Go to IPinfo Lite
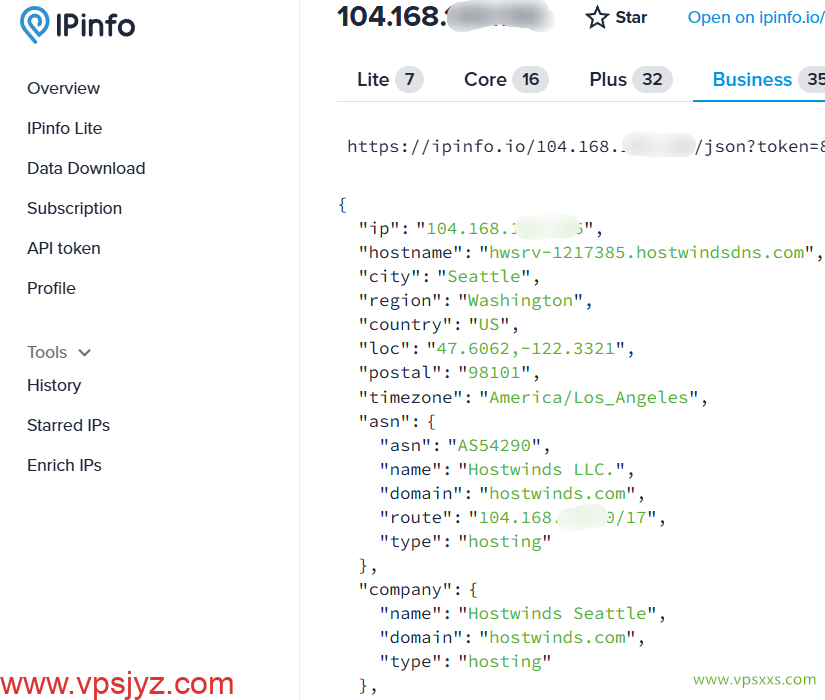Image resolution: width=825 pixels, height=700 pixels. click(x=64, y=128)
